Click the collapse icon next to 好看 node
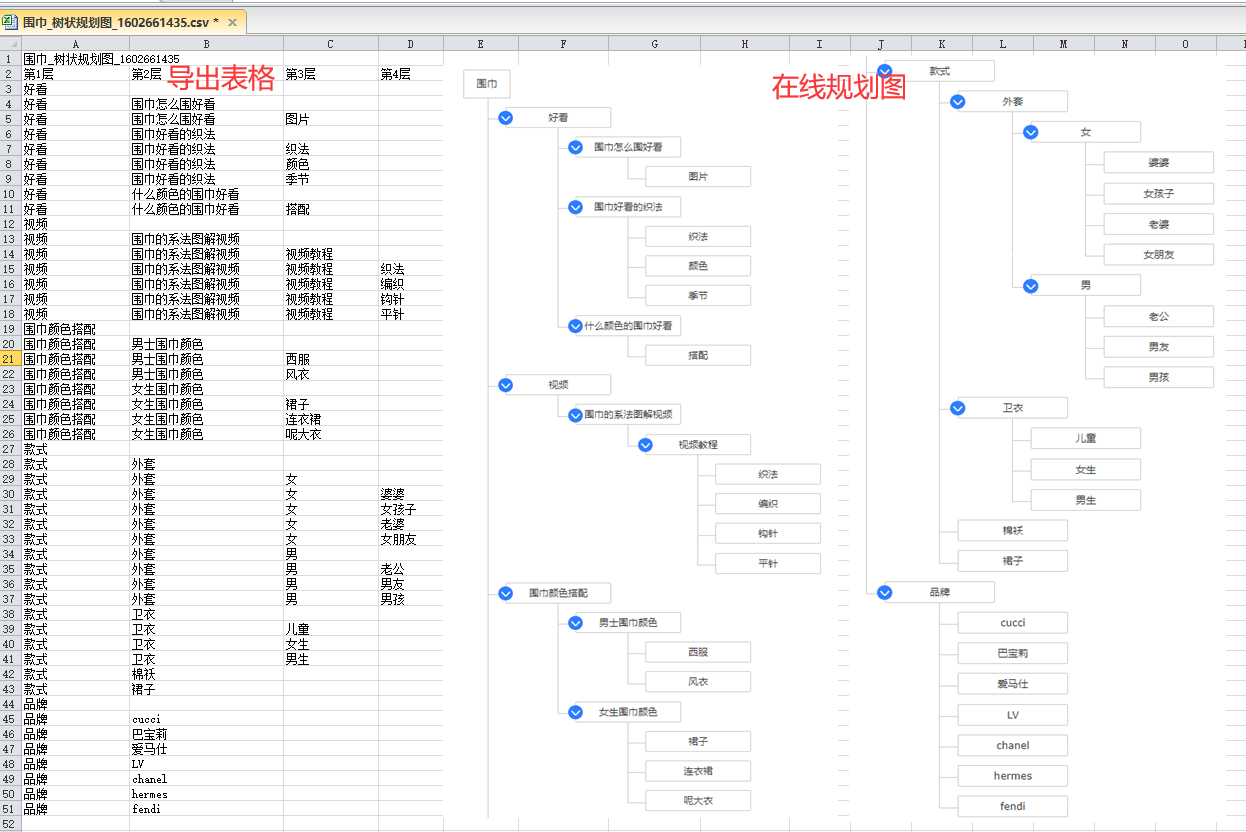 (x=505, y=117)
